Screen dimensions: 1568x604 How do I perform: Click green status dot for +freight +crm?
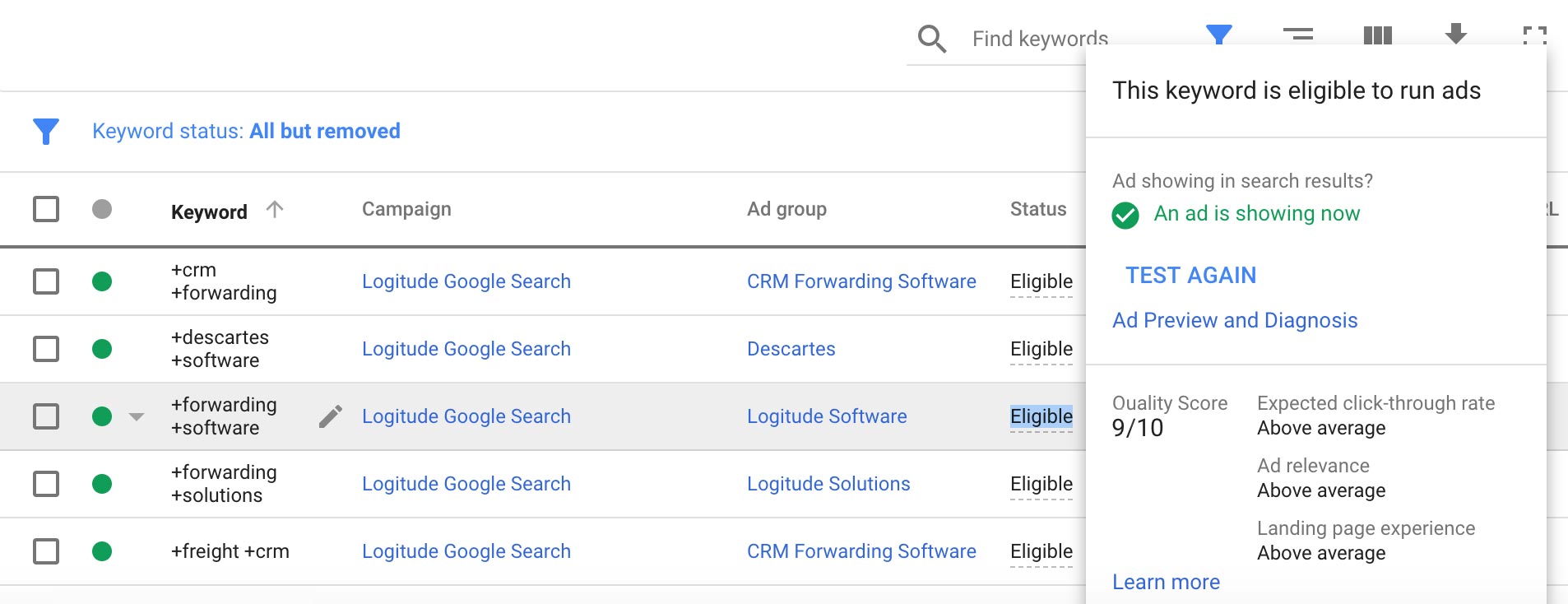click(x=102, y=551)
